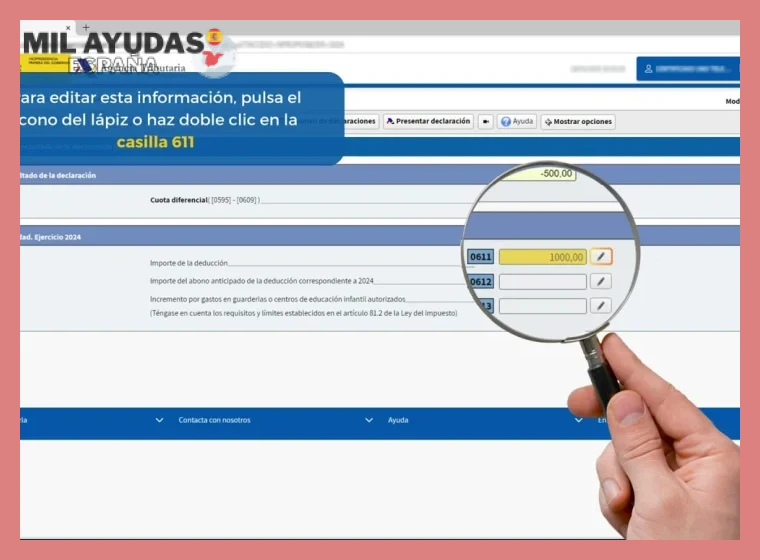Screen dimensions: 760x560
Task: Select the yellow 0611 amount field
Action: [542, 257]
